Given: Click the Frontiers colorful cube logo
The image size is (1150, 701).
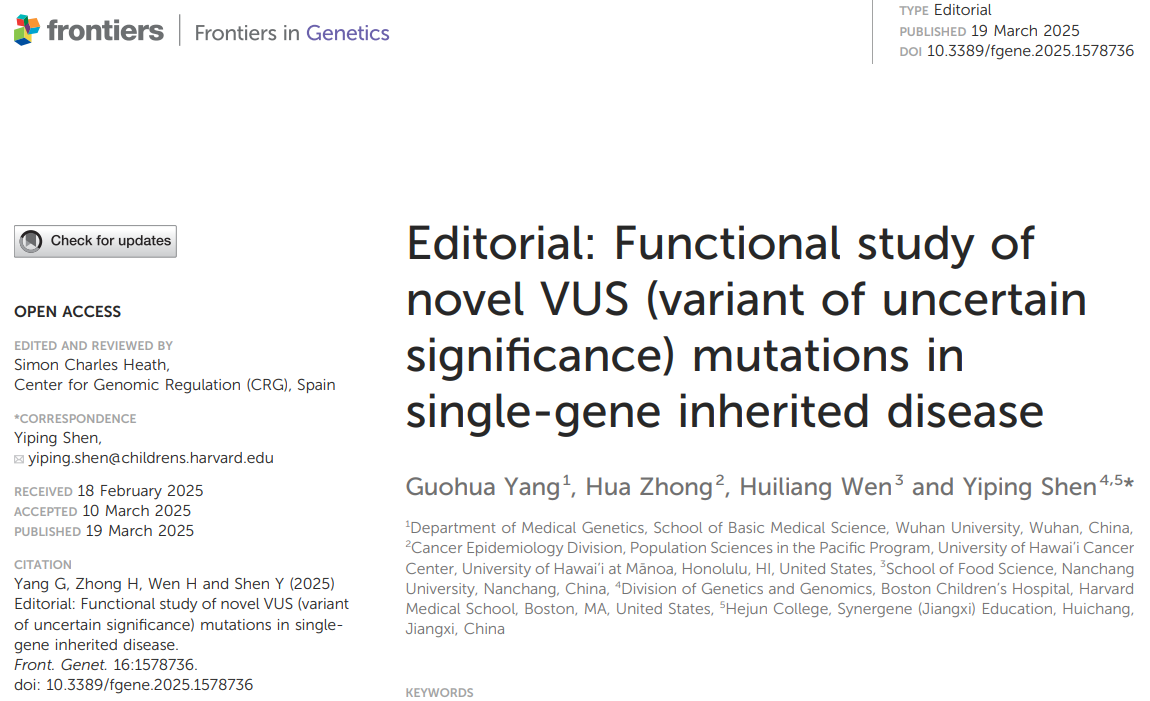Looking at the screenshot, I should (27, 31).
